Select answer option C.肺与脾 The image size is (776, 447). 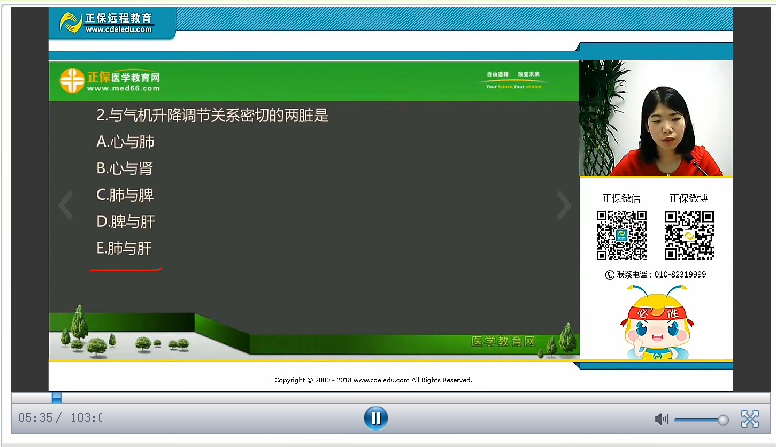tap(125, 194)
